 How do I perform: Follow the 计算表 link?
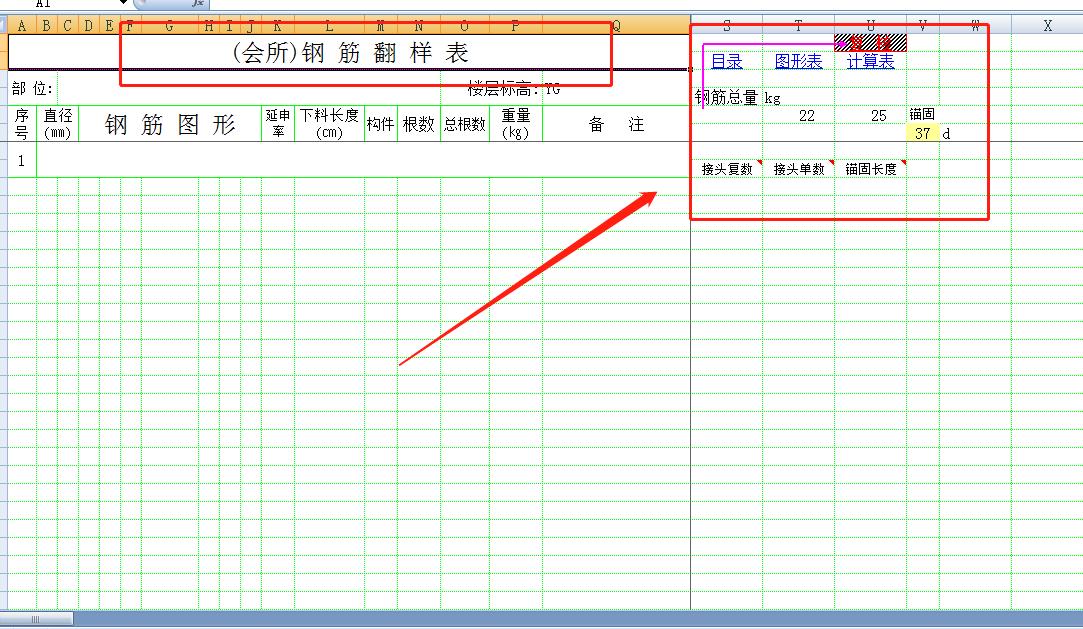870,62
